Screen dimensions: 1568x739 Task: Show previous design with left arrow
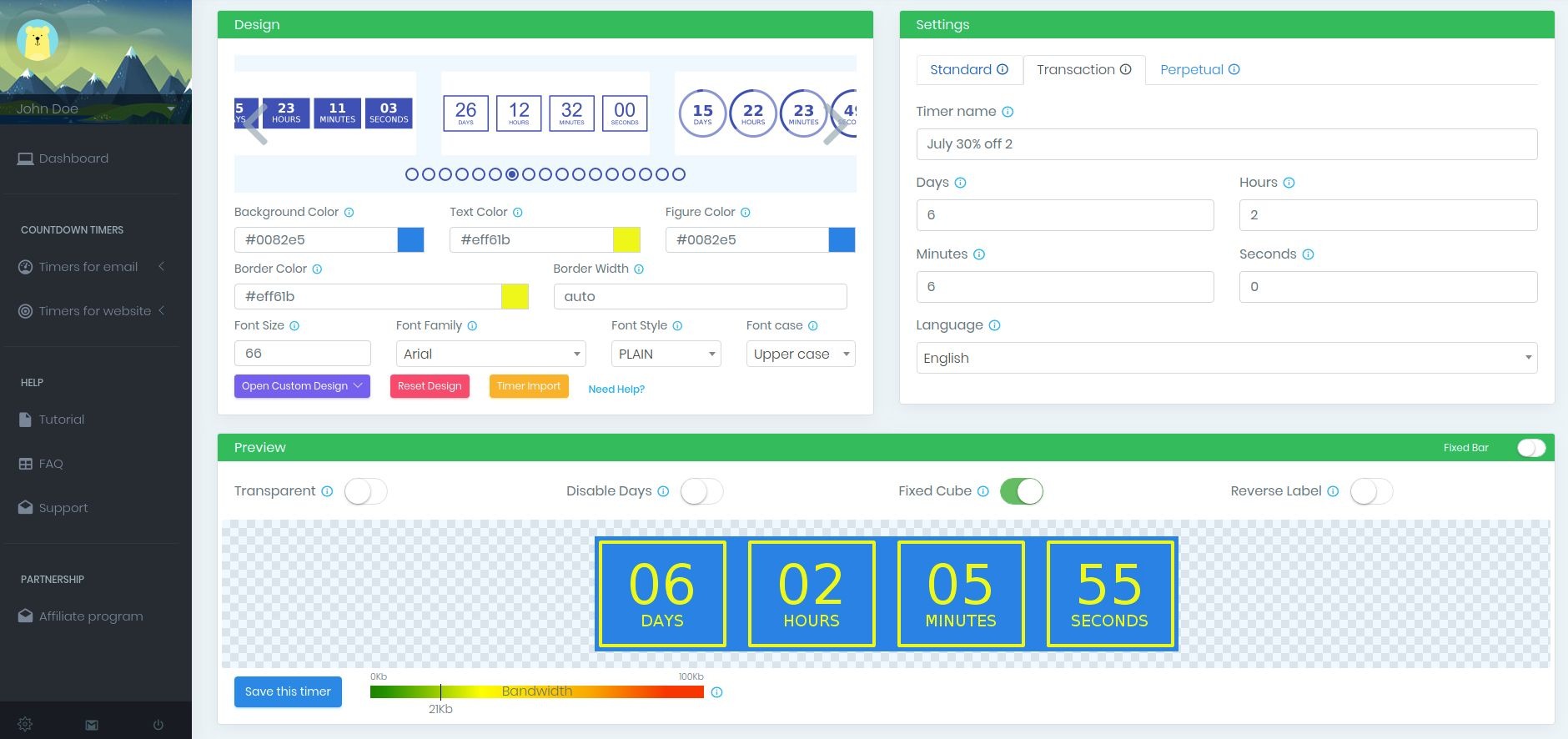coord(255,123)
